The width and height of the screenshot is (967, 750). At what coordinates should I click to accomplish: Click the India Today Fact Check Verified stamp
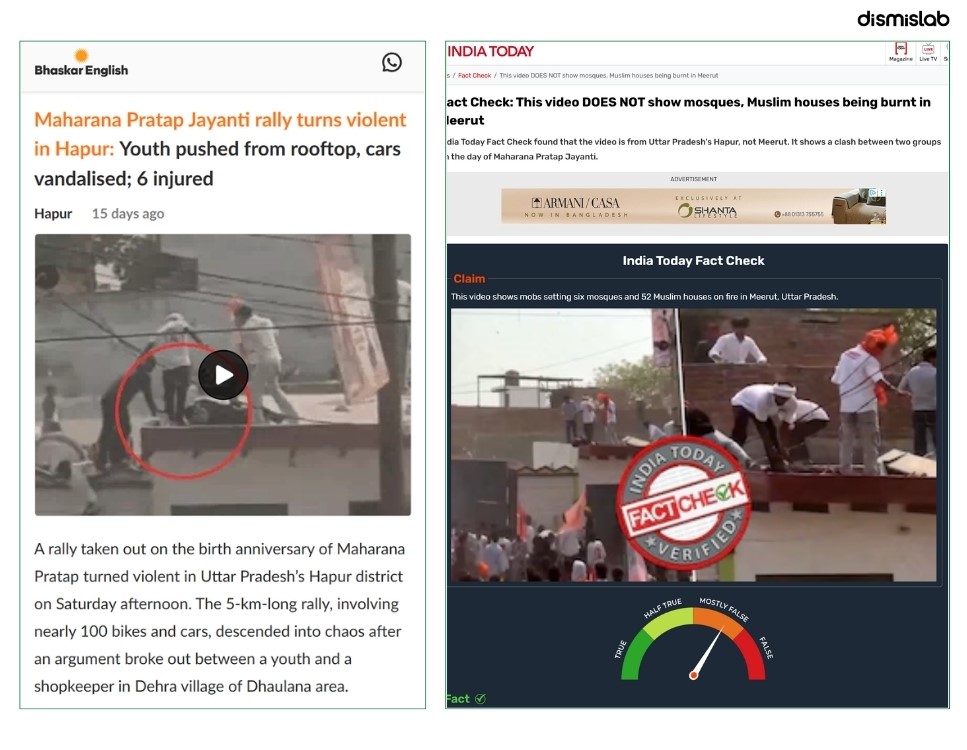click(684, 501)
